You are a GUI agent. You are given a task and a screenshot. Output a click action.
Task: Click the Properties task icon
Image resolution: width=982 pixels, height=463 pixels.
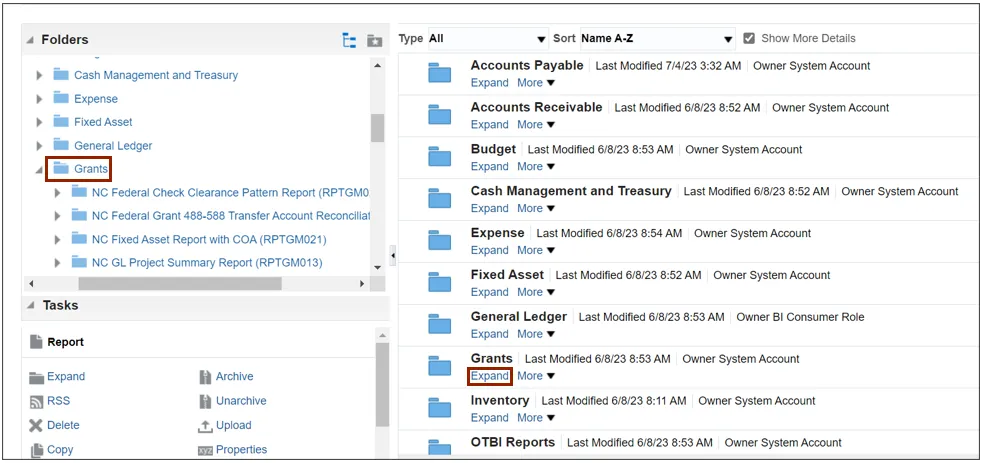click(x=206, y=450)
